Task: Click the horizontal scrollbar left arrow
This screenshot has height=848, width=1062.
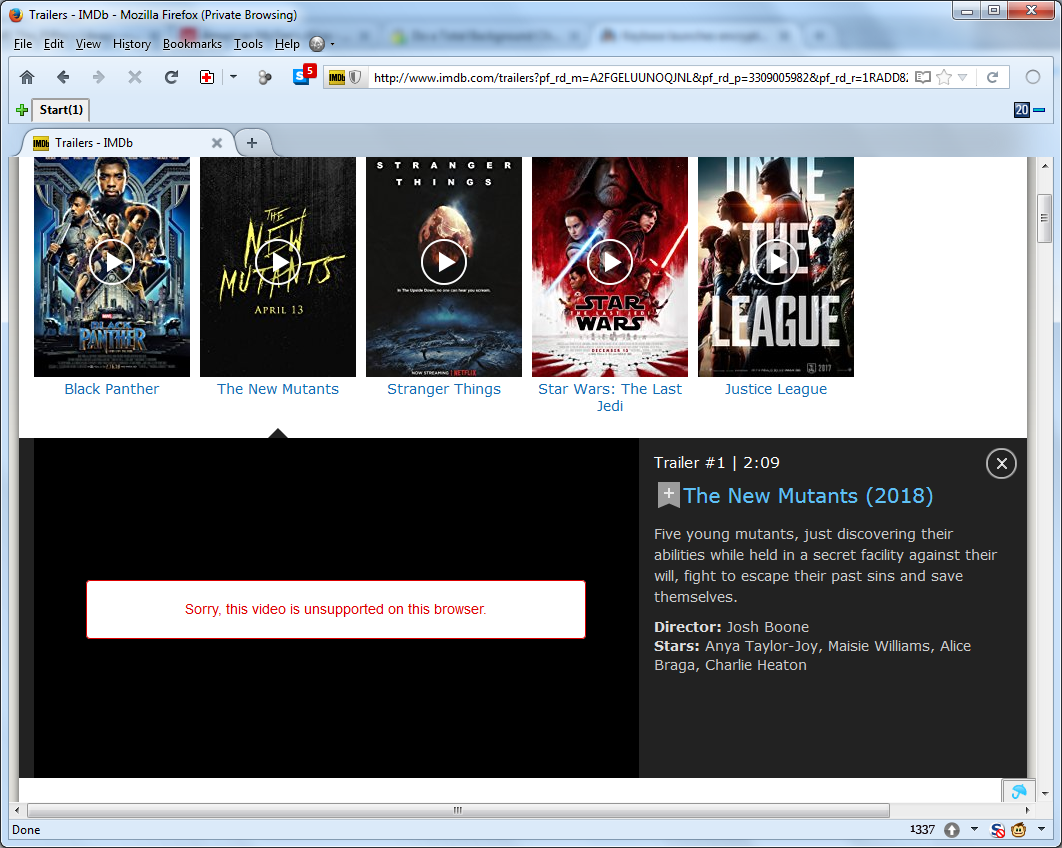Action: 18,810
